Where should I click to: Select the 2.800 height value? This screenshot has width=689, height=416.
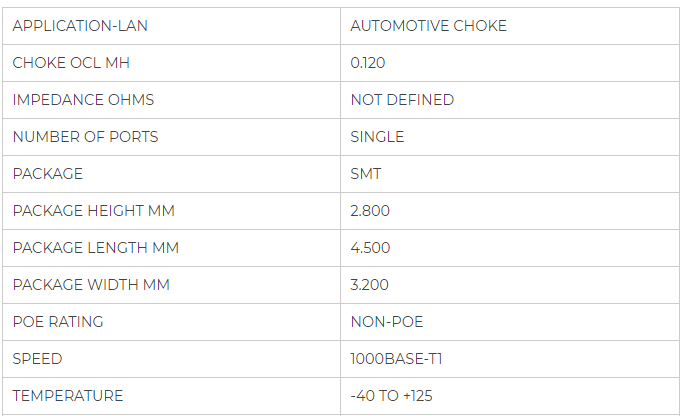[x=370, y=211]
